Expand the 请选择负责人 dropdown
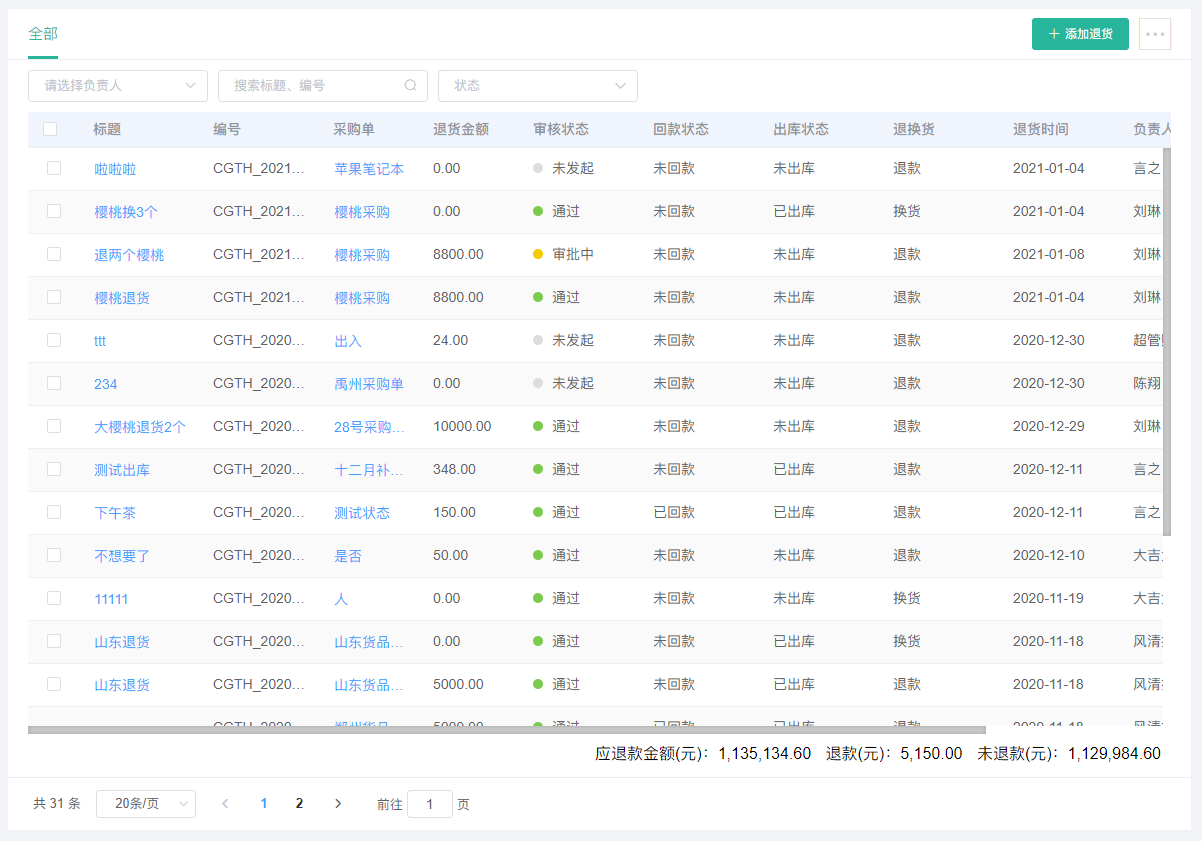1202x841 pixels. 118,86
